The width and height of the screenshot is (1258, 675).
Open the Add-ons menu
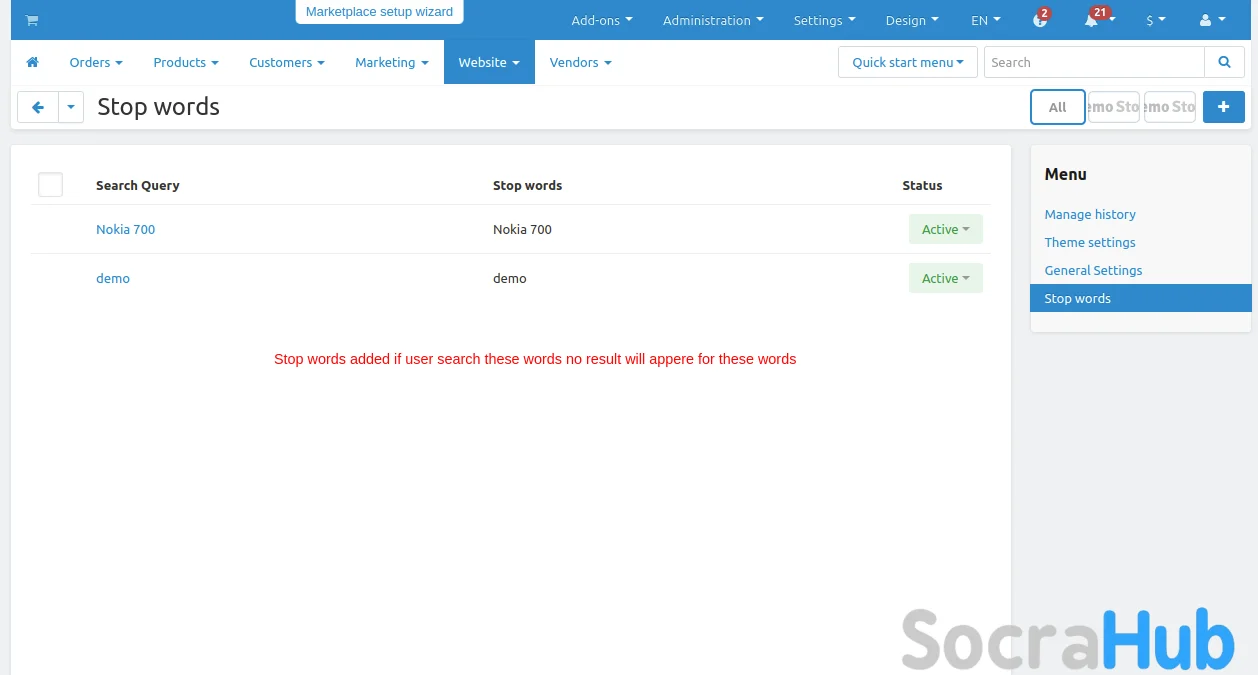click(601, 20)
